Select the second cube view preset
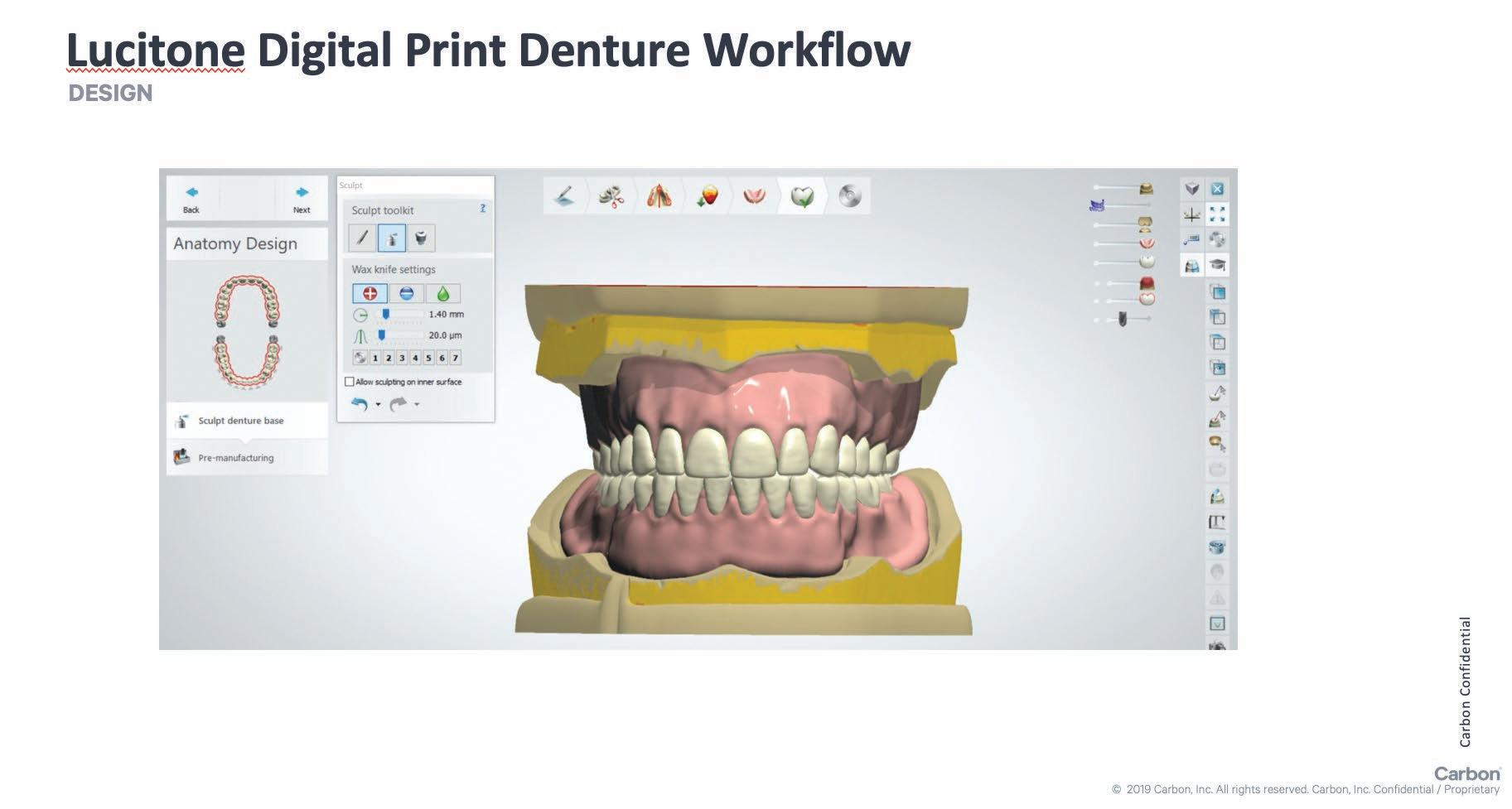Viewport: 1512px width, 809px height. (1217, 317)
